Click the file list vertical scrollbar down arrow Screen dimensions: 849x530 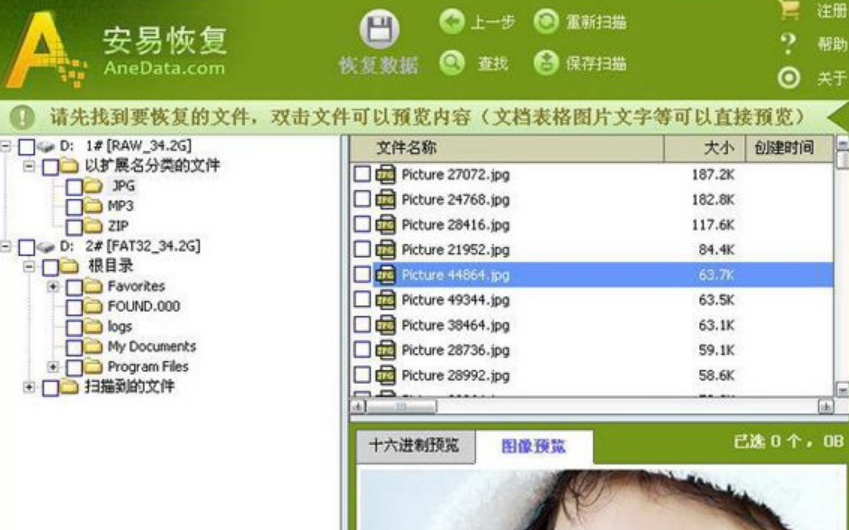click(843, 389)
